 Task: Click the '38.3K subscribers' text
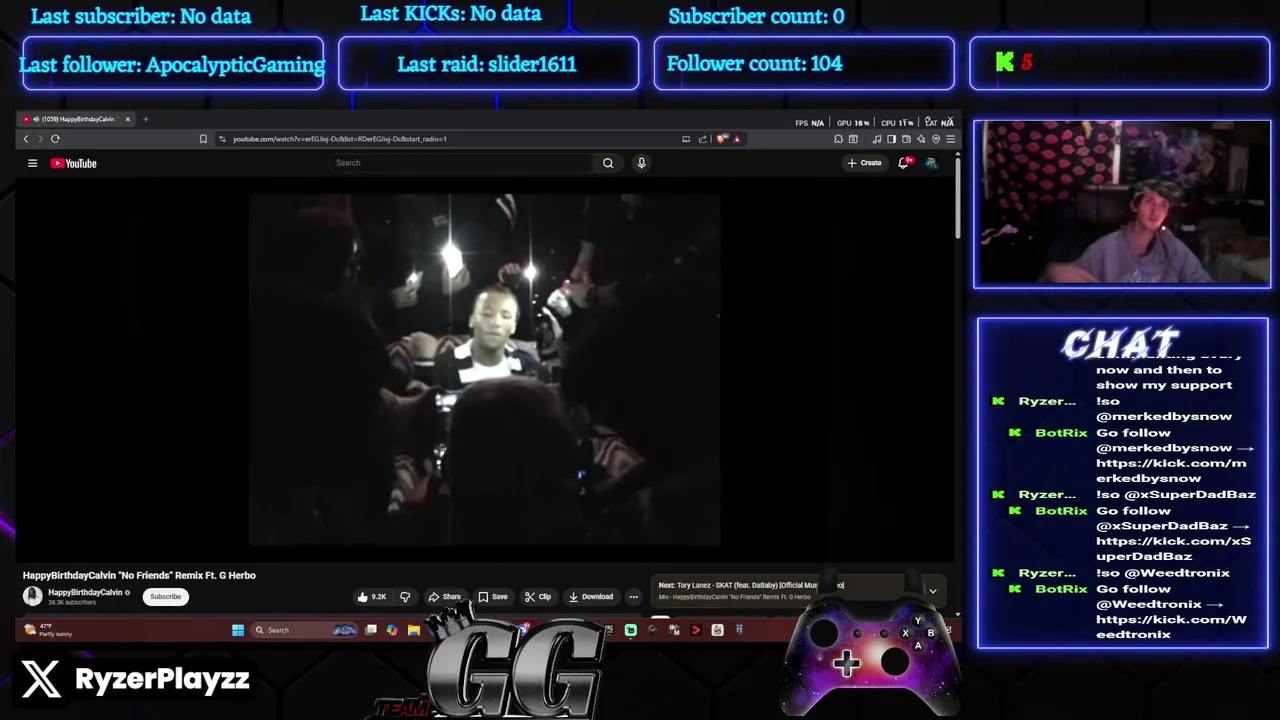coord(72,602)
